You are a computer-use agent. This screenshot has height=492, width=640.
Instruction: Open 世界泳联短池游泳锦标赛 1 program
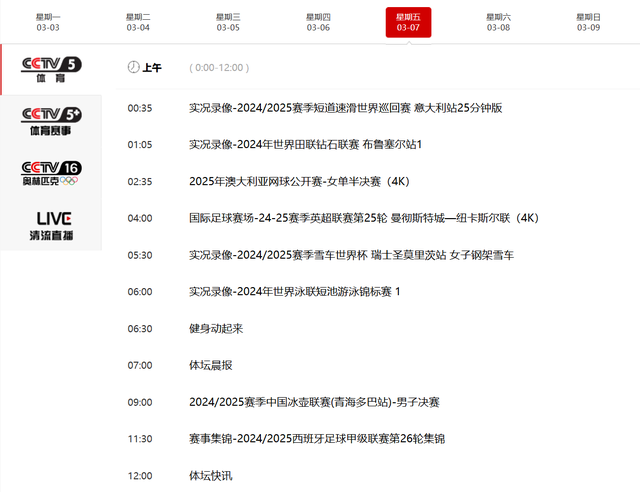click(x=295, y=292)
